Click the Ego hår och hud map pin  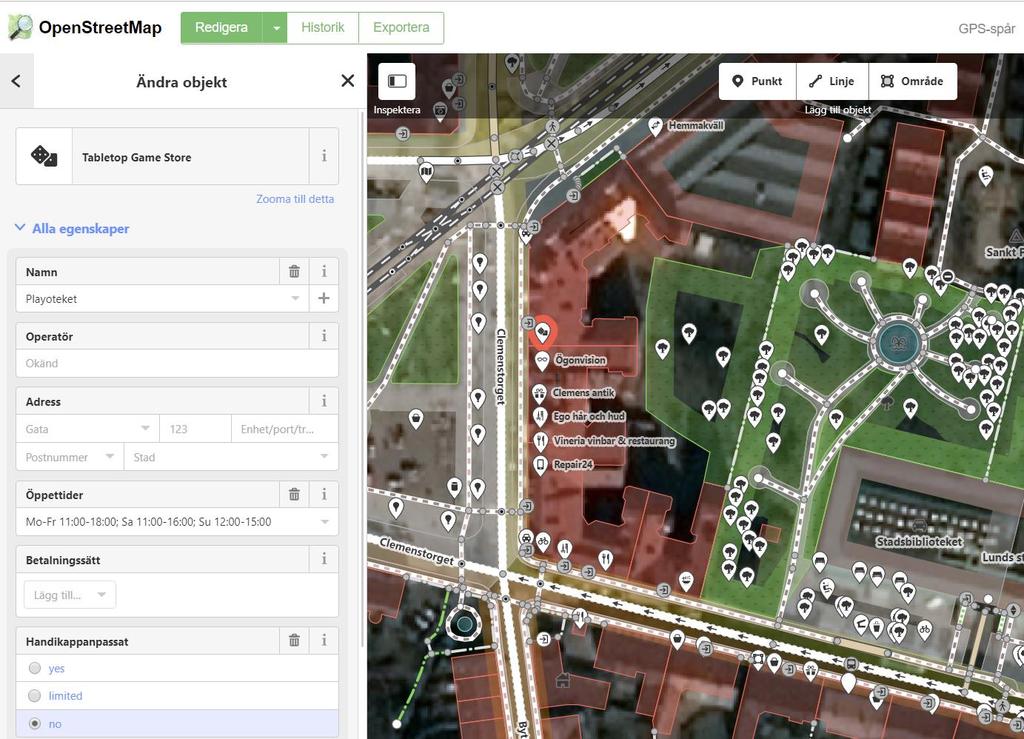pyautogui.click(x=540, y=417)
